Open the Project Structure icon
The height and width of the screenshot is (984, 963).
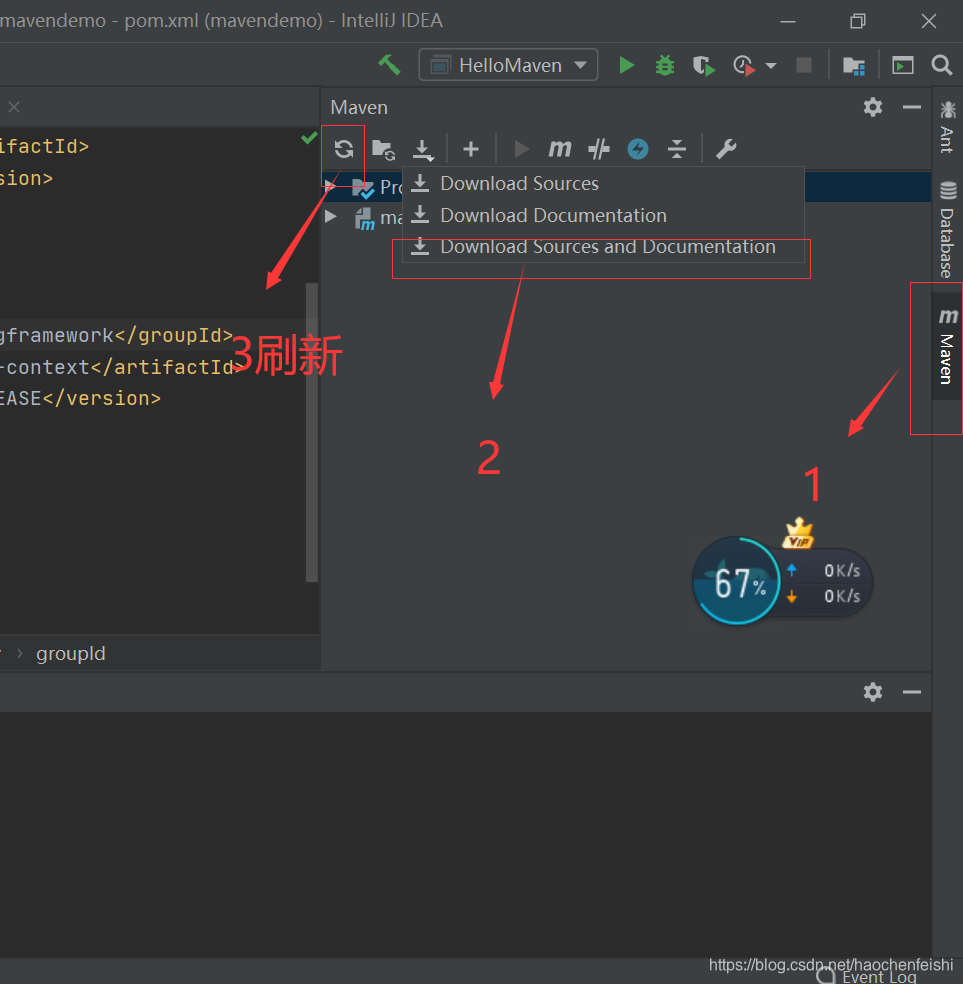[x=854, y=65]
